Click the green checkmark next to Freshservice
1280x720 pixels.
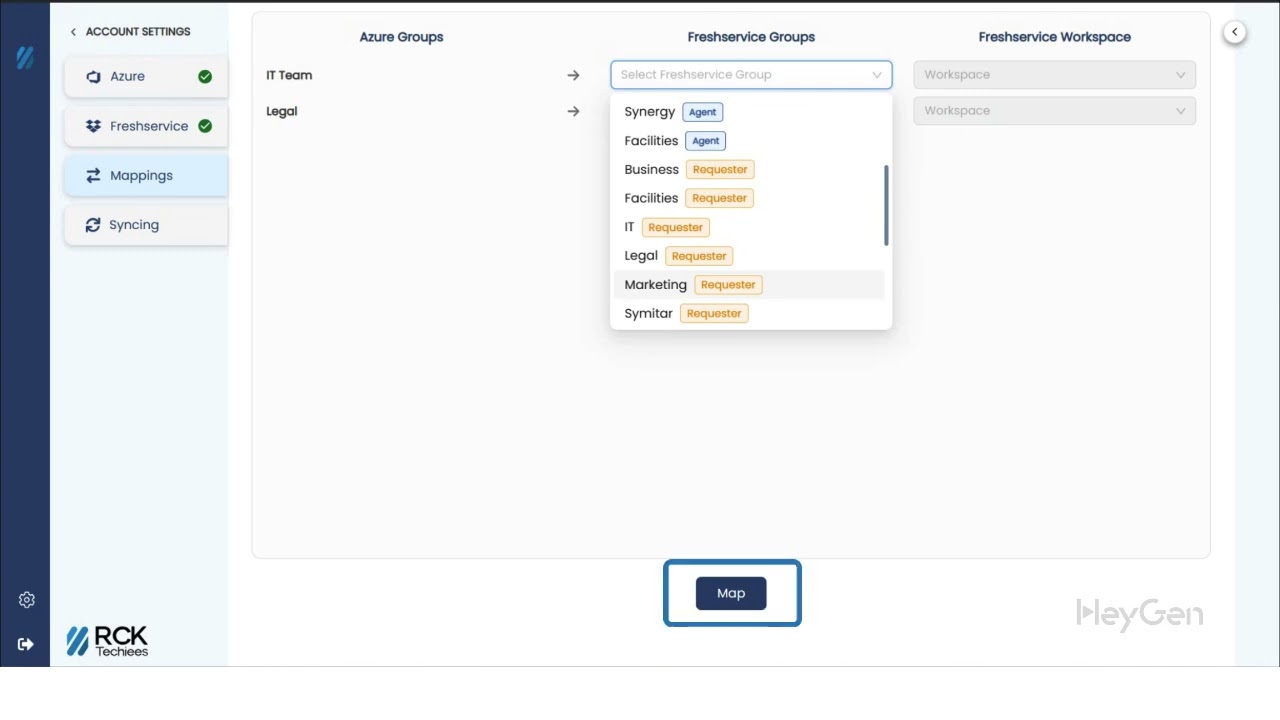pyautogui.click(x=205, y=126)
